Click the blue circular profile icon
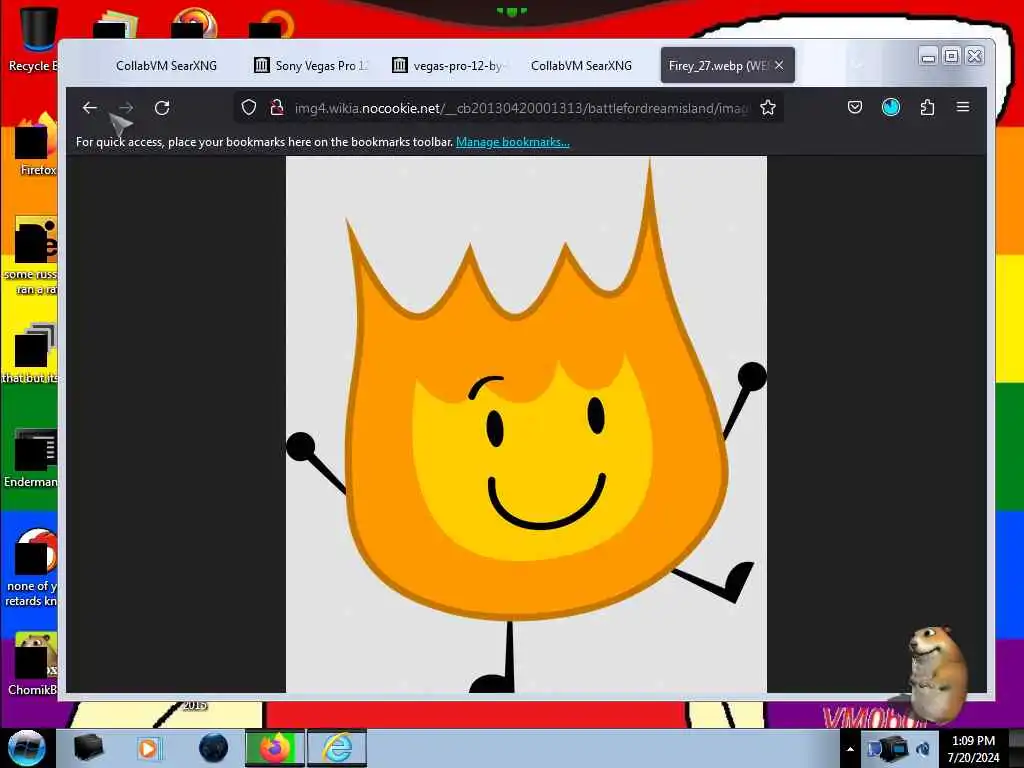 [891, 107]
